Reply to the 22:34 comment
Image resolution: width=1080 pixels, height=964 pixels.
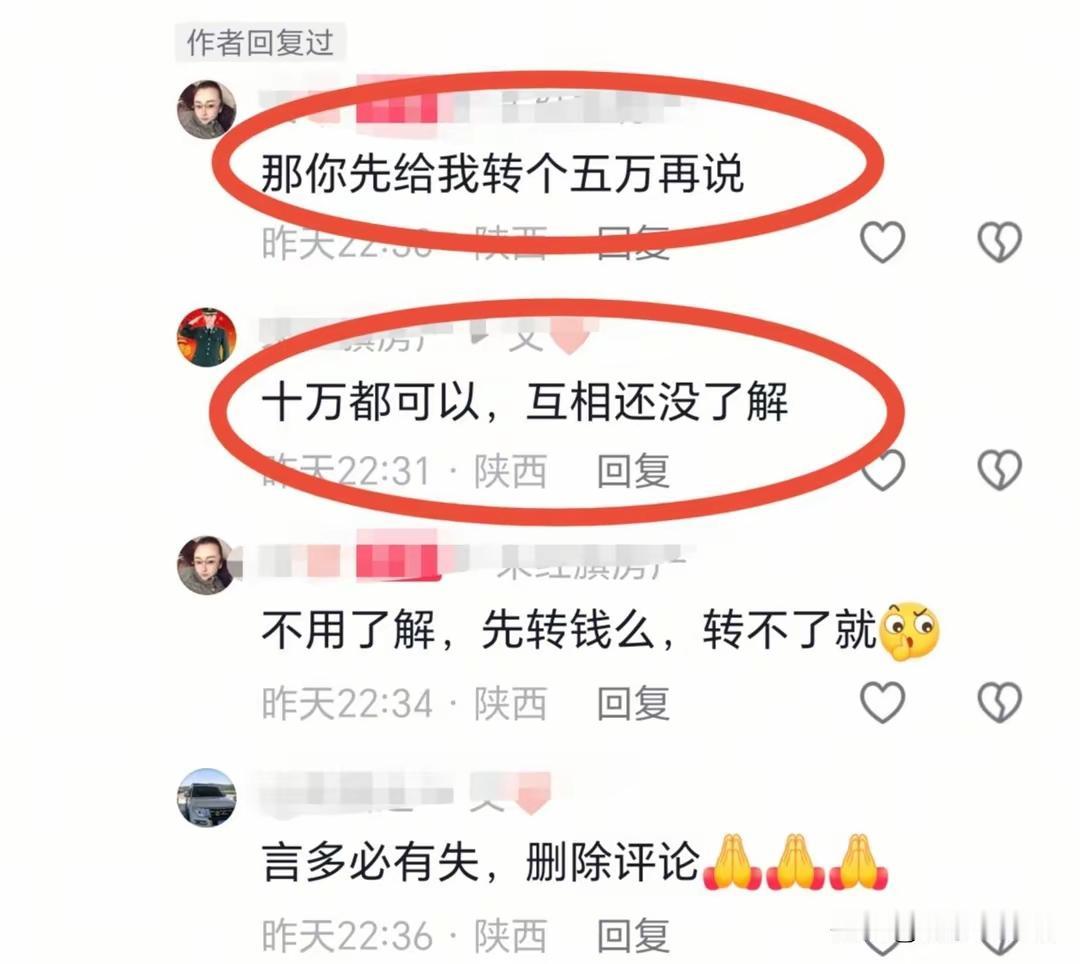(x=633, y=704)
